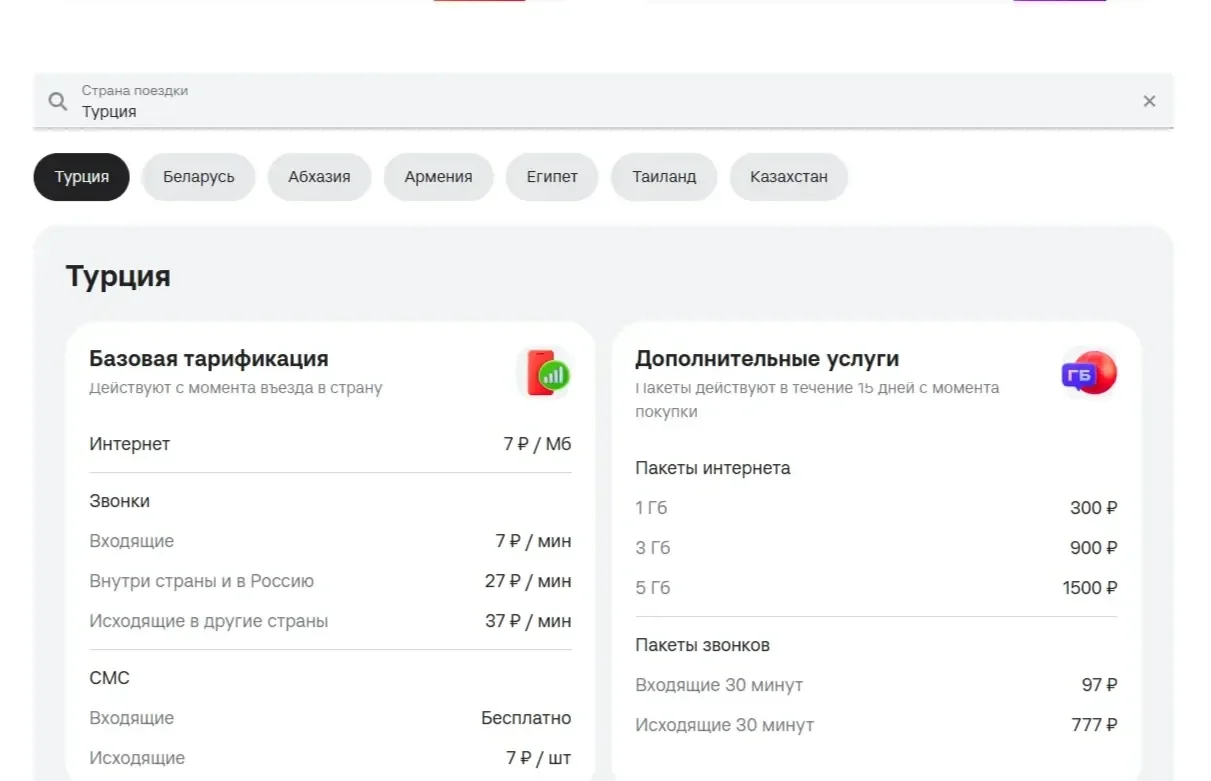This screenshot has width=1211, height=781.
Task: Click the Пакеты действуют 15 дней subtitle
Action: pos(817,400)
